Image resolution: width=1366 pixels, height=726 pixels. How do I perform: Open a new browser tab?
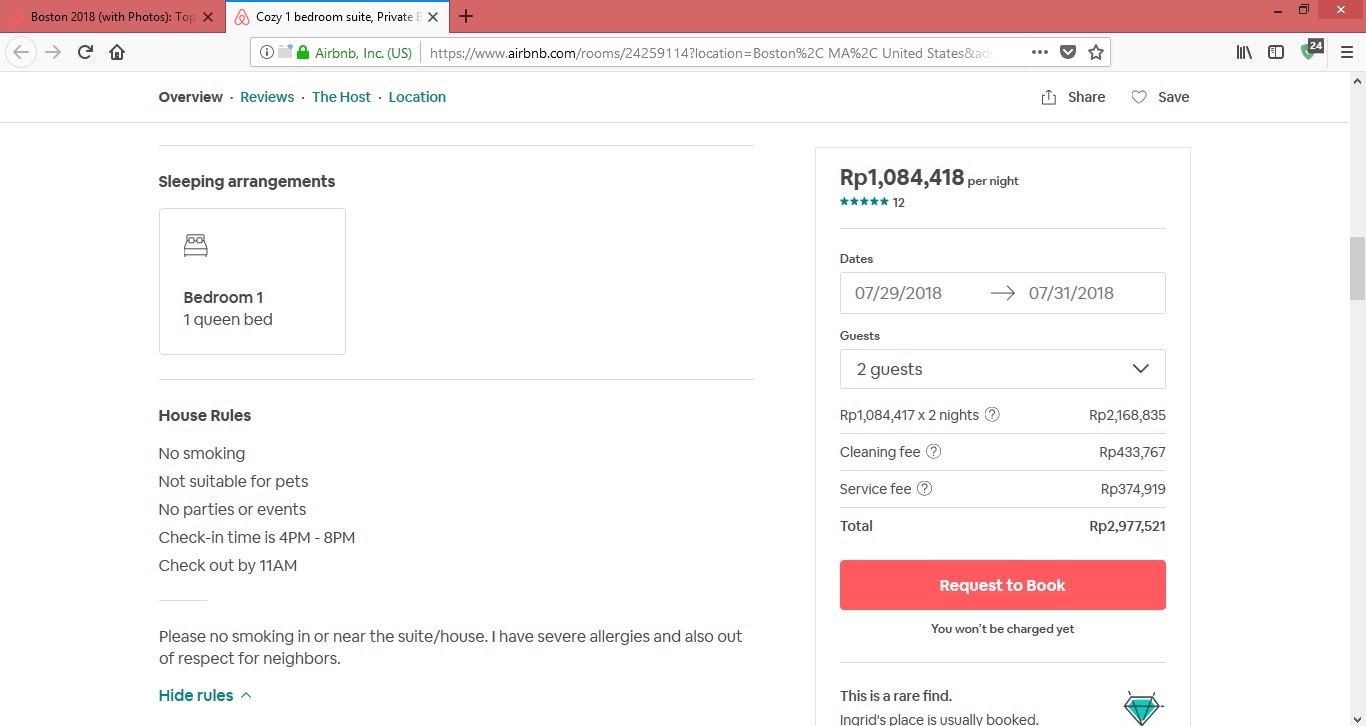466,17
